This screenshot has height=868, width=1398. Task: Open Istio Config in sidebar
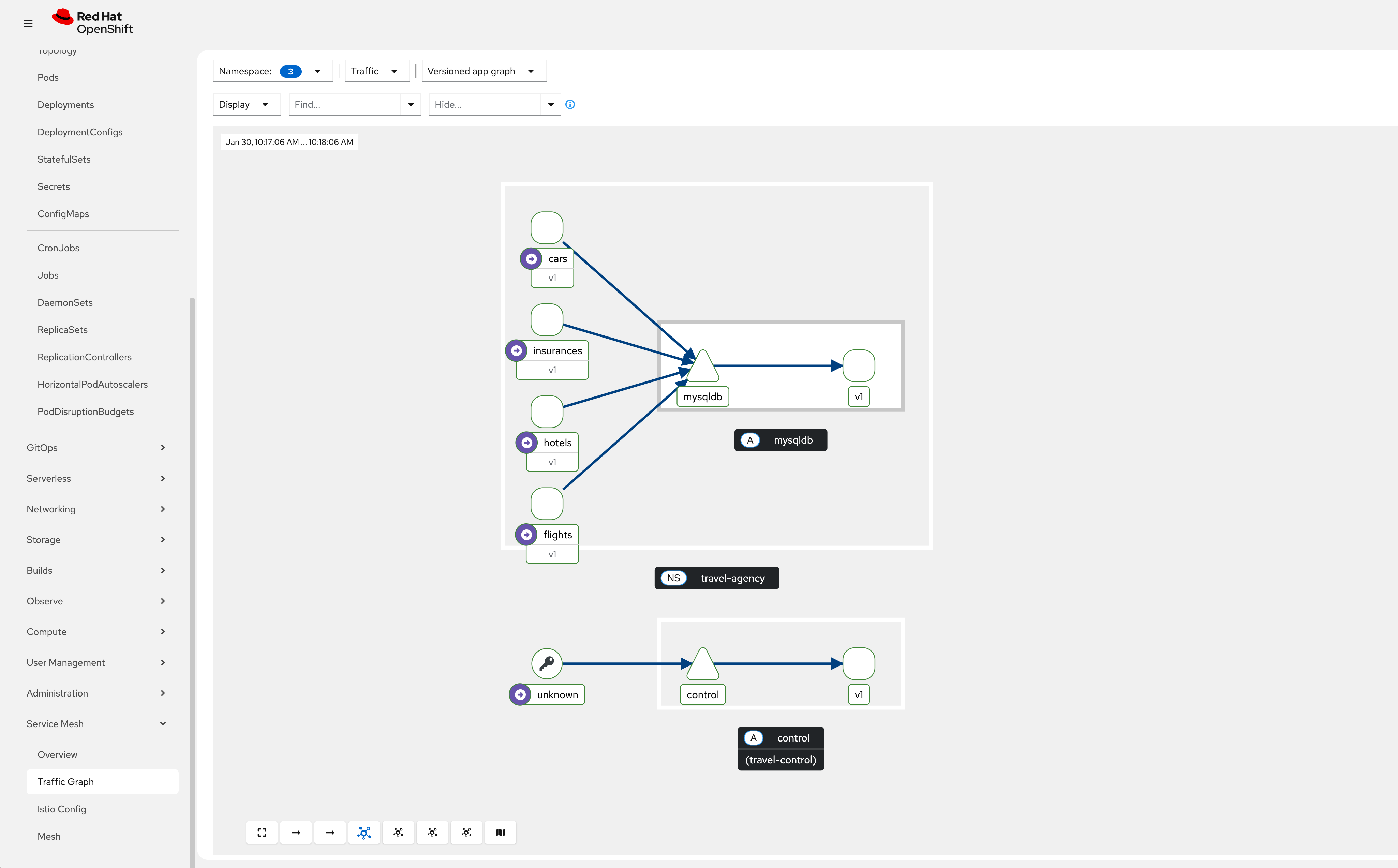pyautogui.click(x=62, y=809)
